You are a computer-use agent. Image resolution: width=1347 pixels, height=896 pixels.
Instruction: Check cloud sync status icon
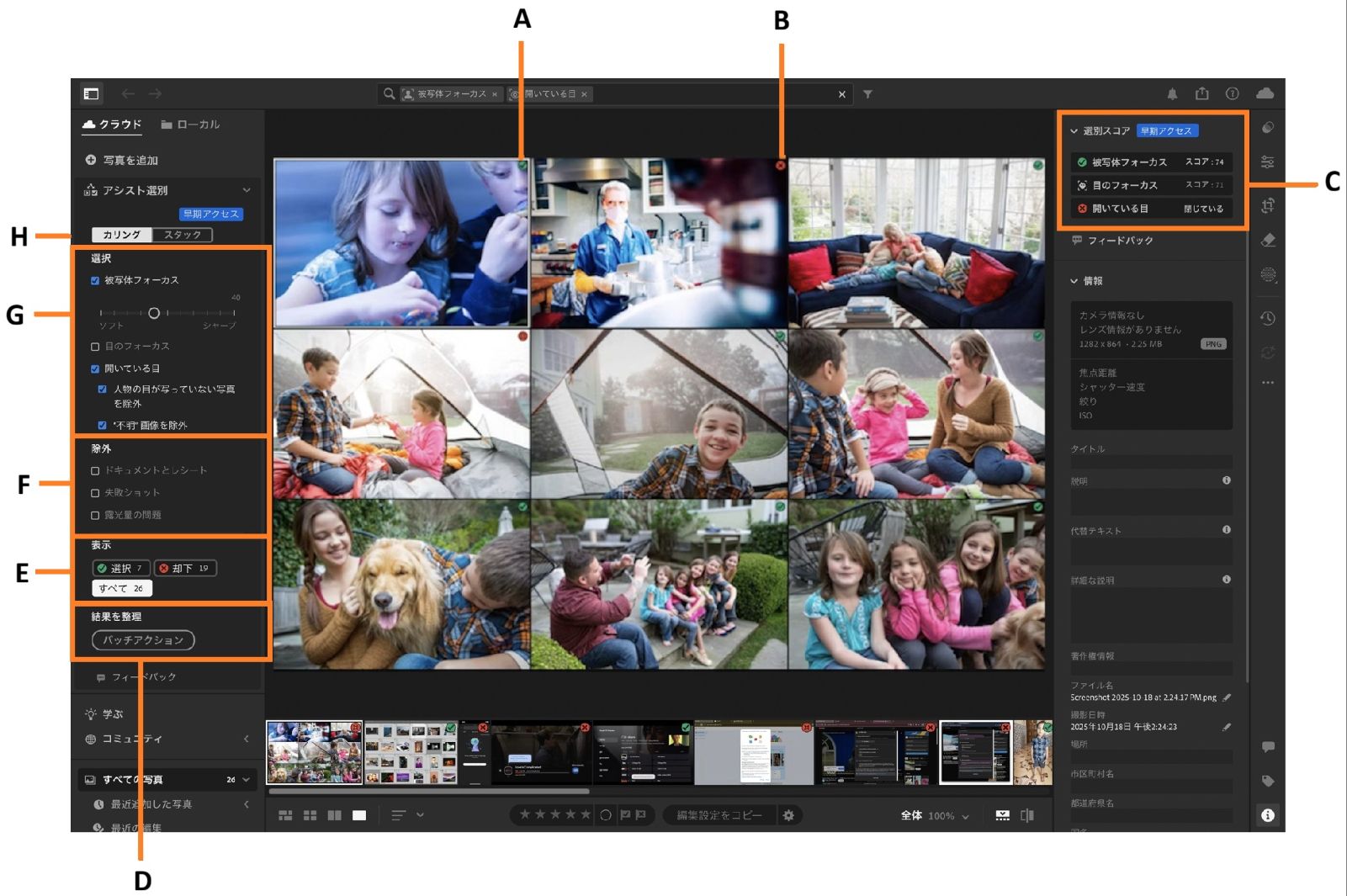click(1265, 94)
